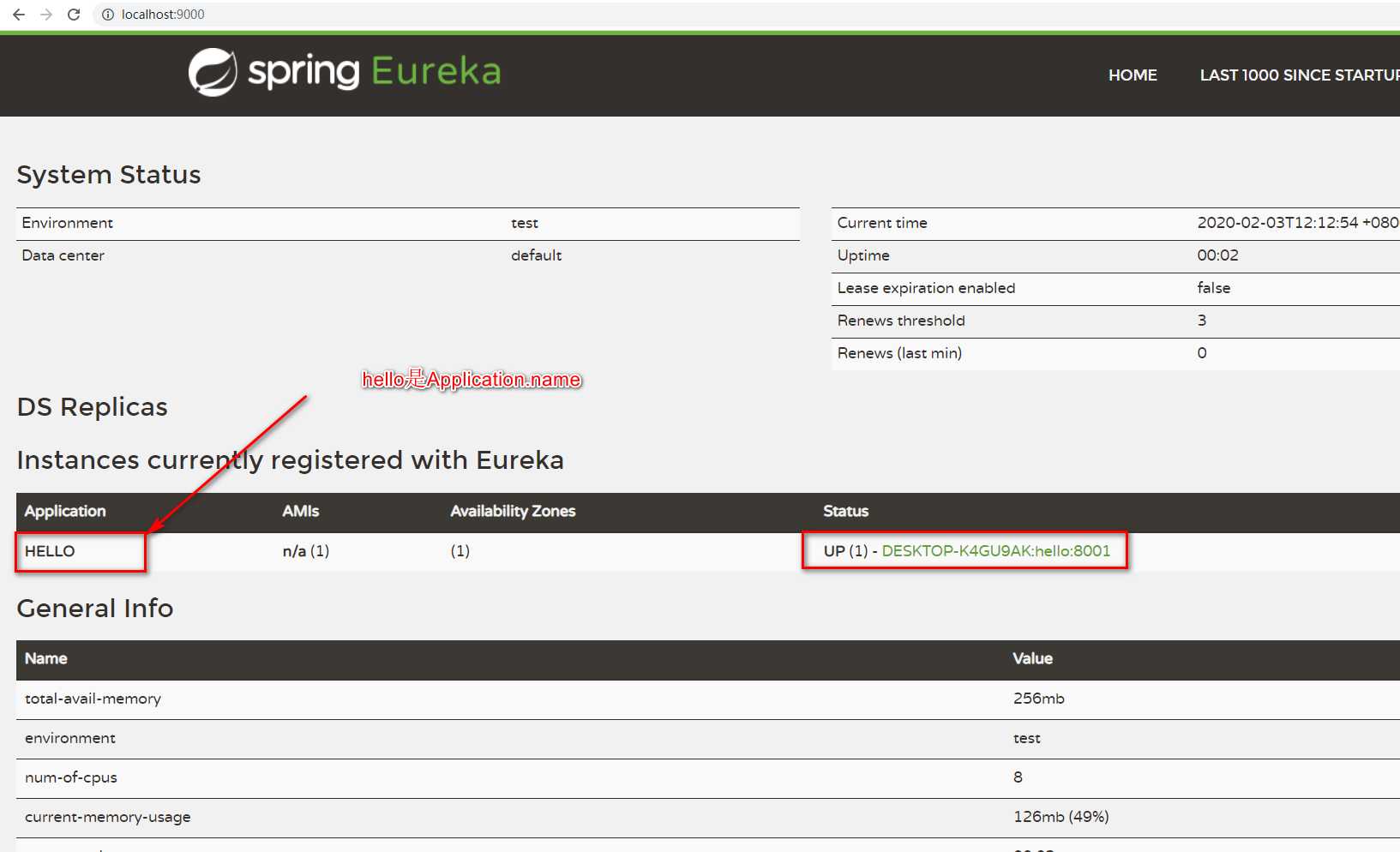Click the site info icon in address bar

click(108, 15)
